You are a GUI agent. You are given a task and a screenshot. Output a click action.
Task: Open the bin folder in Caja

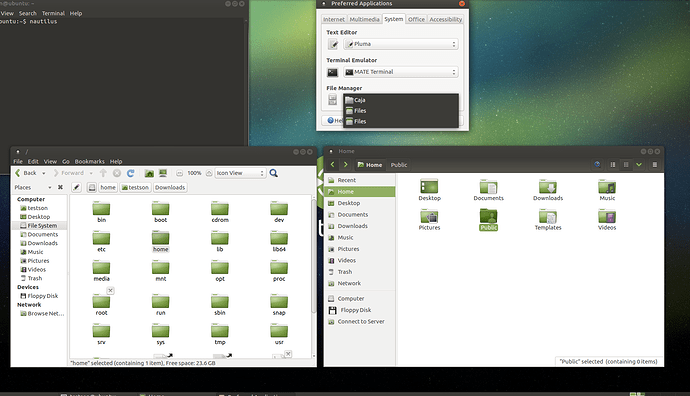[102, 212]
